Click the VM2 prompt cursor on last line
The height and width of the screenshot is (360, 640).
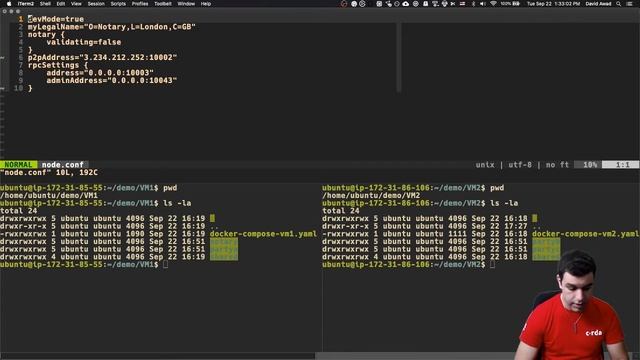[x=492, y=264]
